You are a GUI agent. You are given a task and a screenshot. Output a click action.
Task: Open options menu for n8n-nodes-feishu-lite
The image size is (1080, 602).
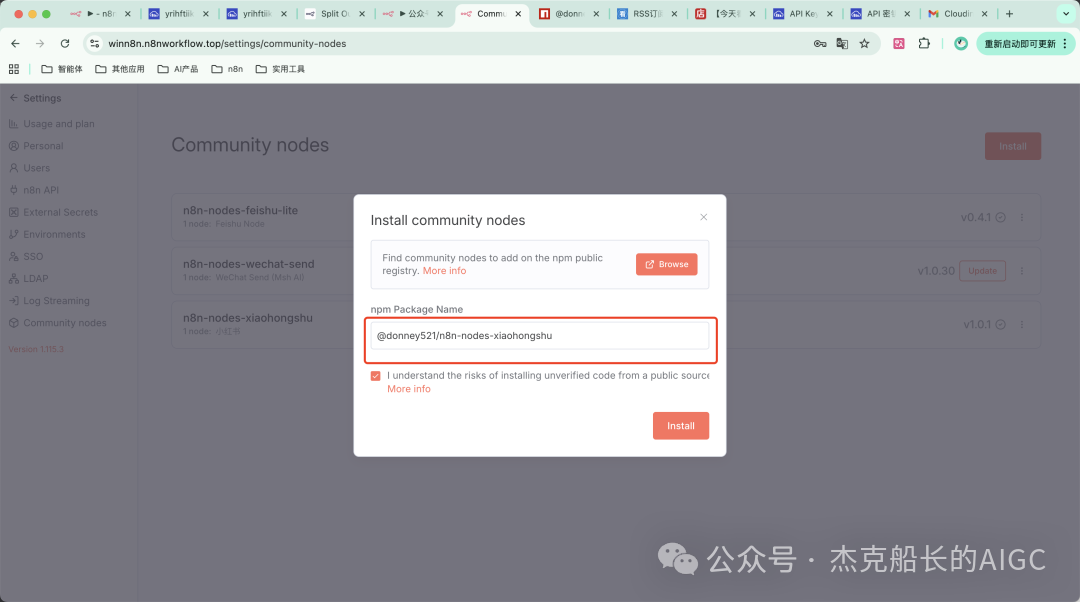click(1022, 218)
